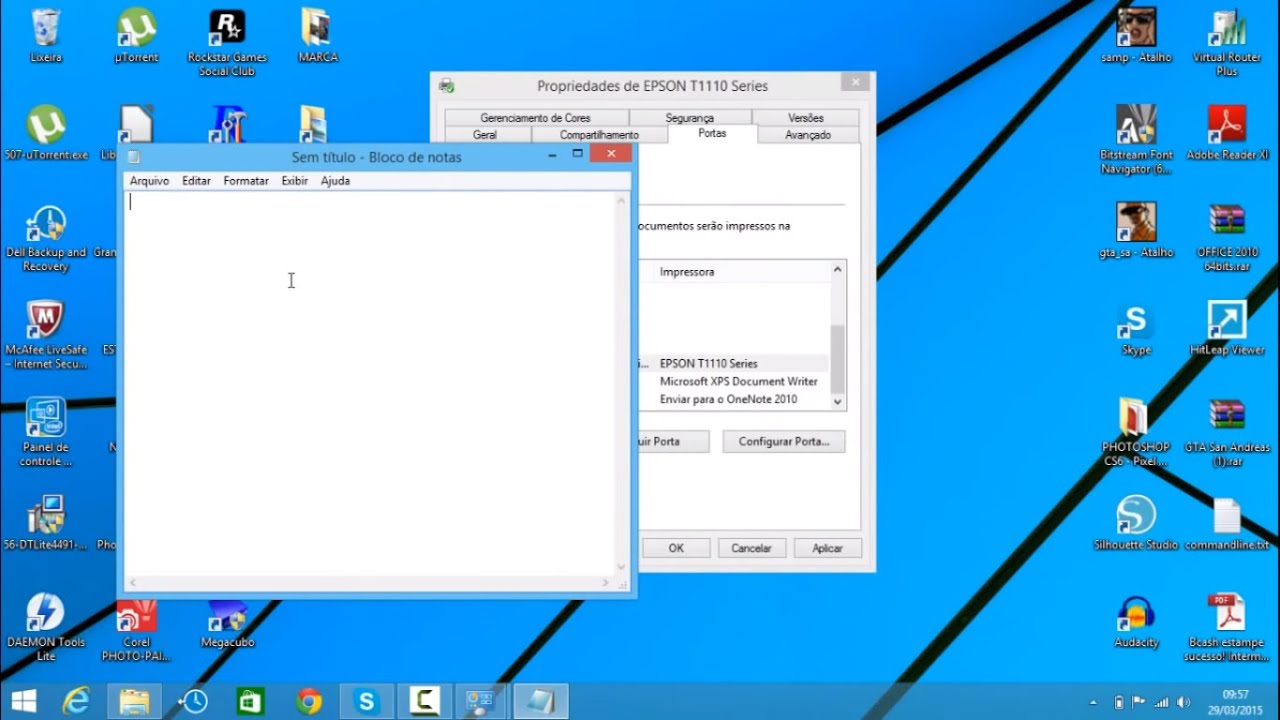Switch to the Segurança tab
Screen dimensions: 1280x720
(x=690, y=118)
